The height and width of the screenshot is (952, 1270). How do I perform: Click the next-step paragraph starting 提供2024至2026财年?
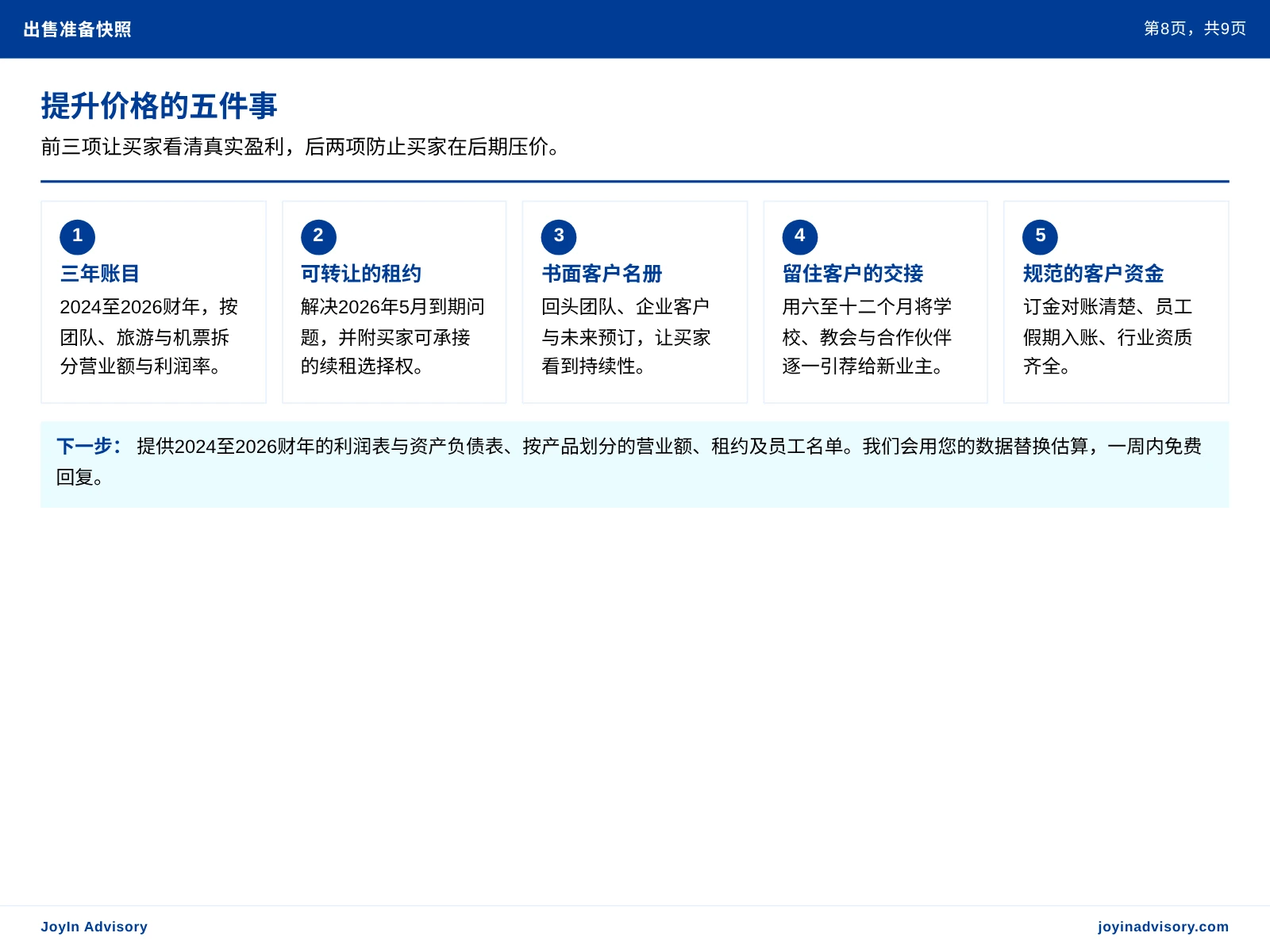click(629, 462)
